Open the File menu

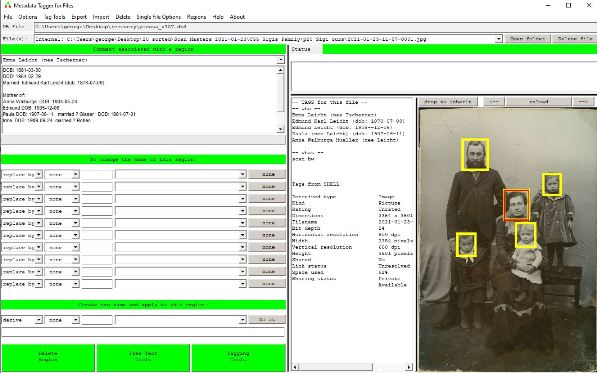tap(8, 17)
